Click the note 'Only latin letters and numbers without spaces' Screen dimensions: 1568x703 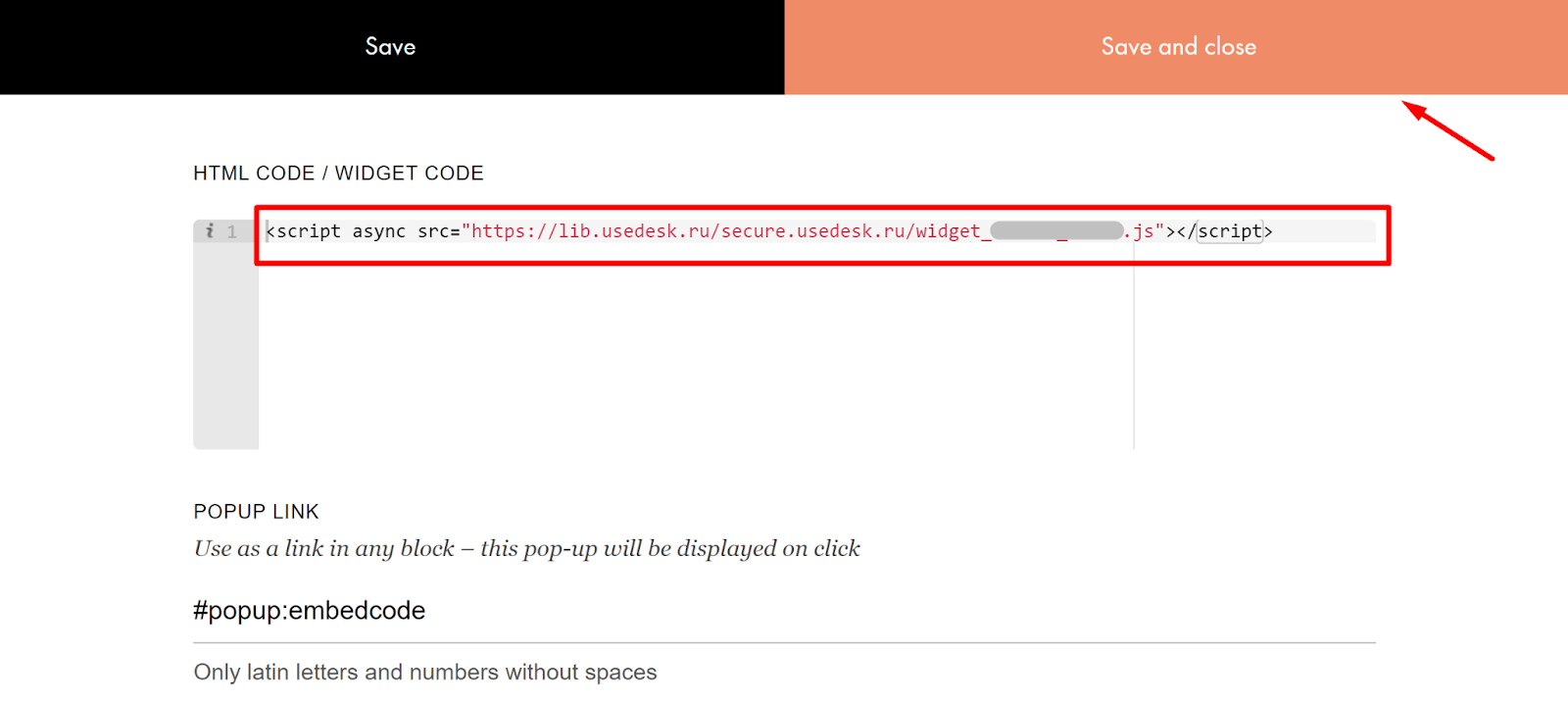(x=425, y=673)
